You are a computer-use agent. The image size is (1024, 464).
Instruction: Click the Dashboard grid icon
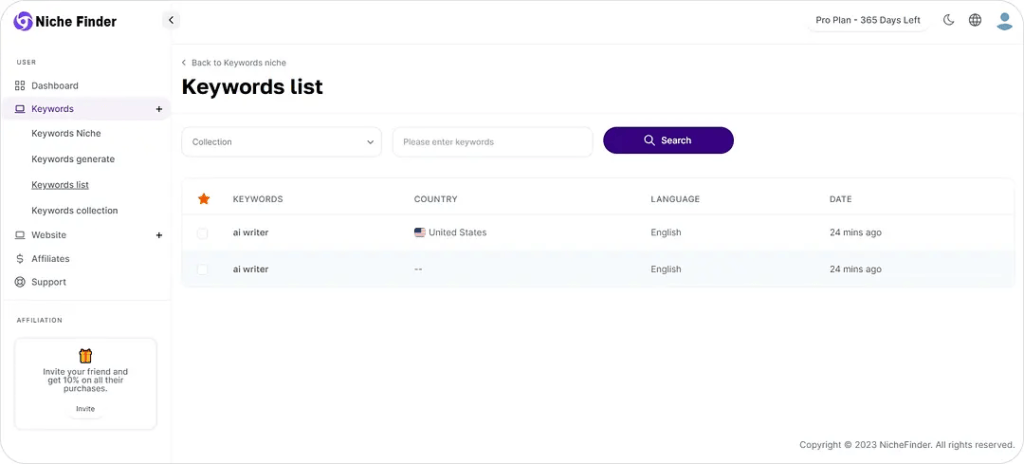pyautogui.click(x=20, y=86)
